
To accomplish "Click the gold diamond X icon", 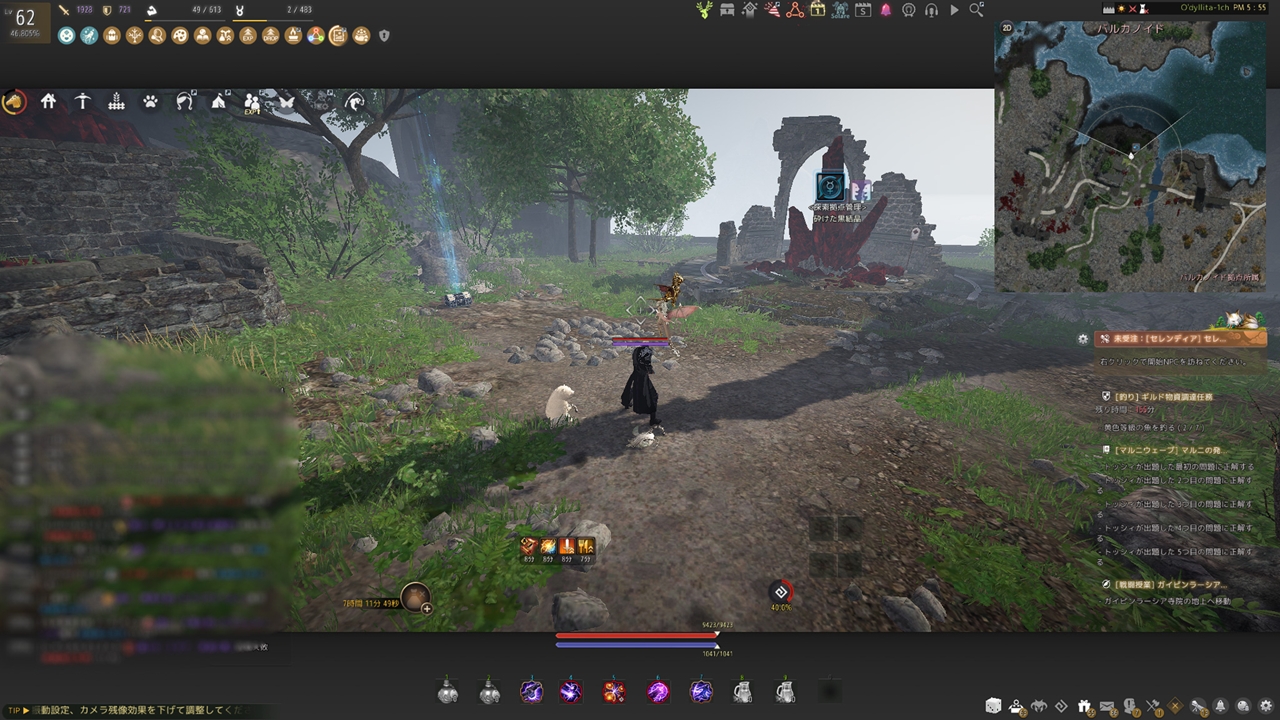I will point(1175,706).
